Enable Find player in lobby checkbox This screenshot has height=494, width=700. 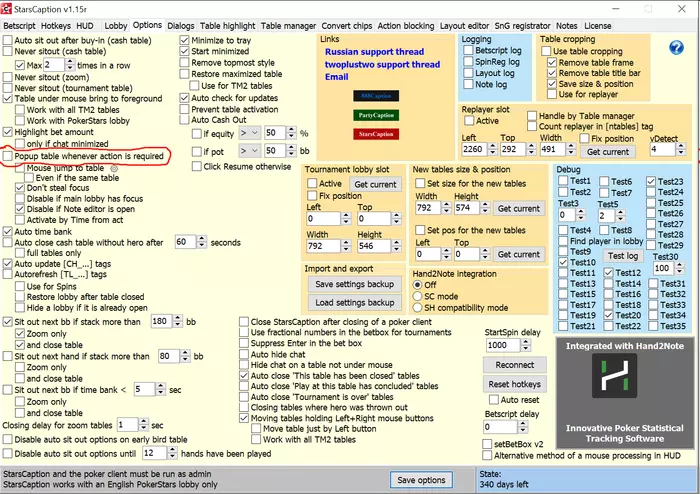pyautogui.click(x=563, y=241)
